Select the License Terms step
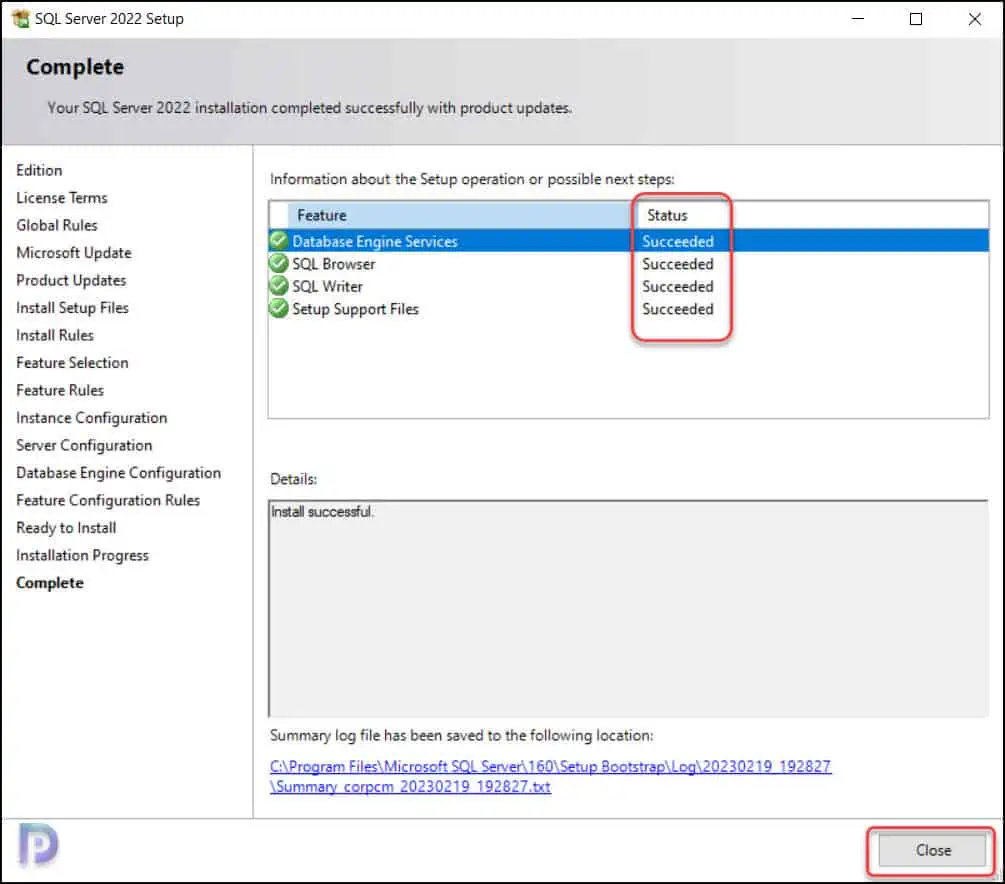Image resolution: width=1005 pixels, height=884 pixels. [x=62, y=197]
